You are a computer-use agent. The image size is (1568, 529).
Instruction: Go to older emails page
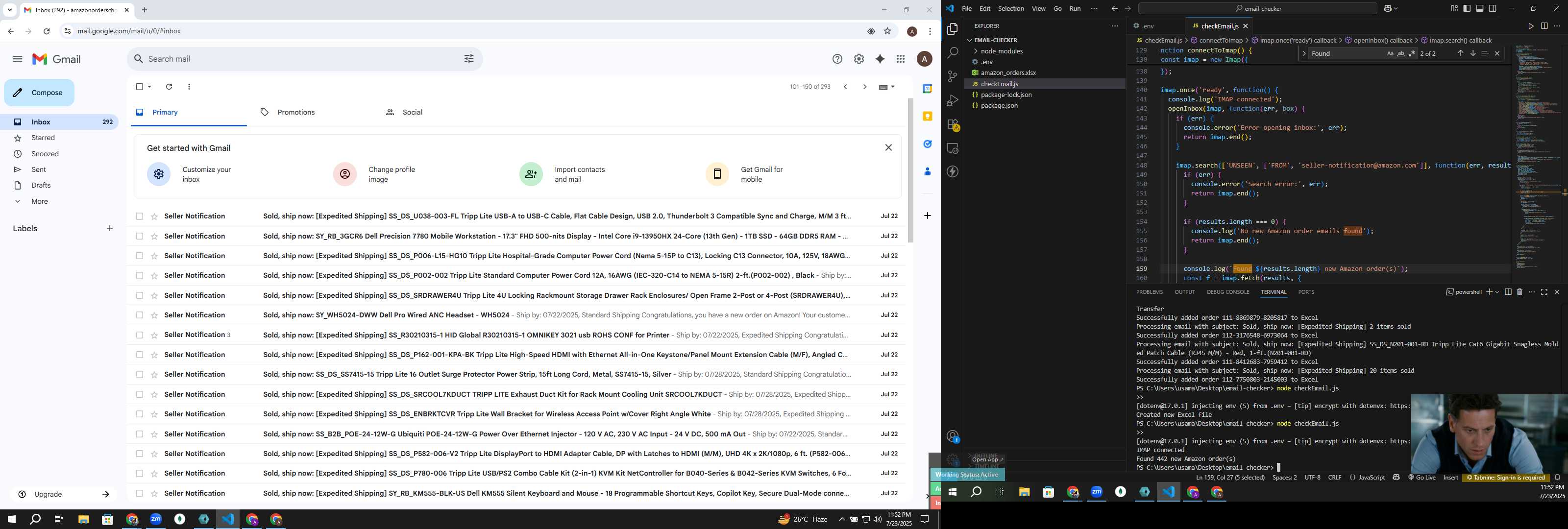[864, 87]
